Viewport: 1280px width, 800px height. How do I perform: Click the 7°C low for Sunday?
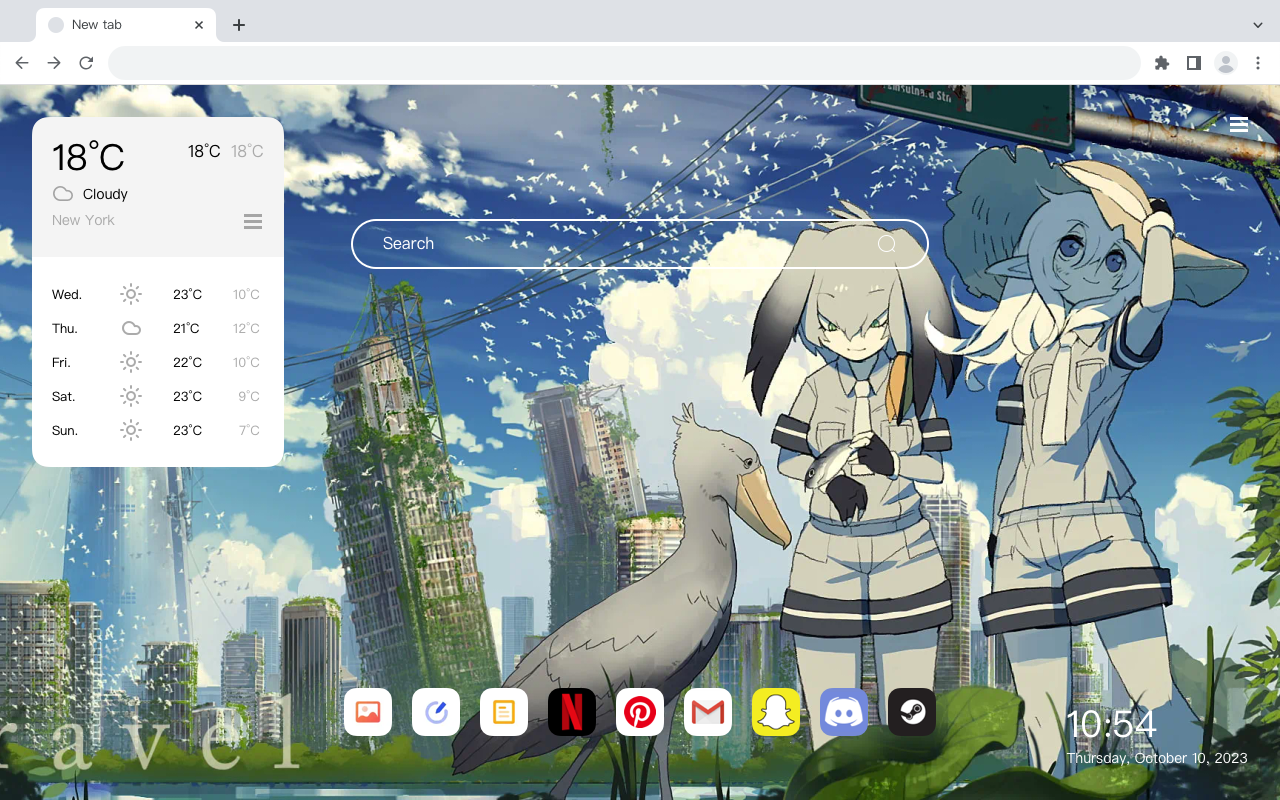click(249, 430)
